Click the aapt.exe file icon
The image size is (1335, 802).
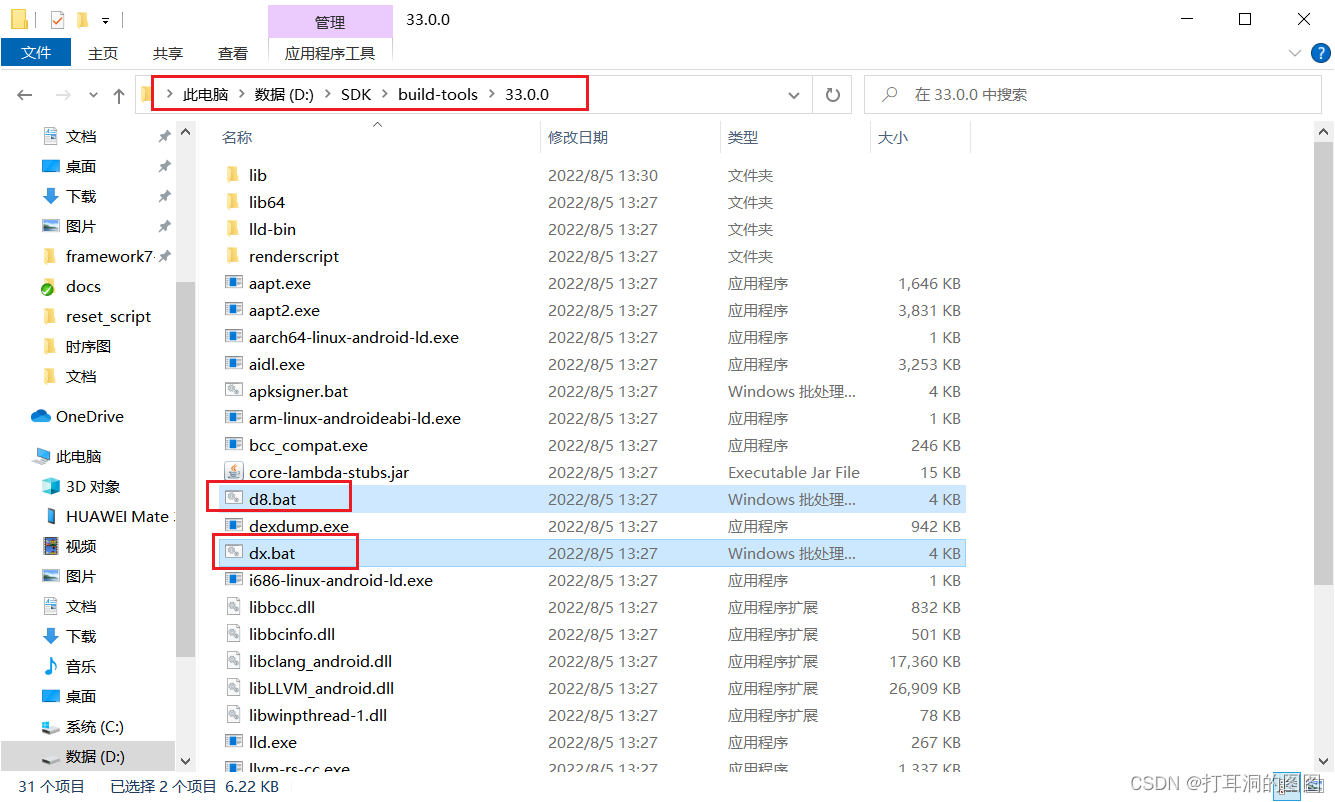click(x=233, y=283)
